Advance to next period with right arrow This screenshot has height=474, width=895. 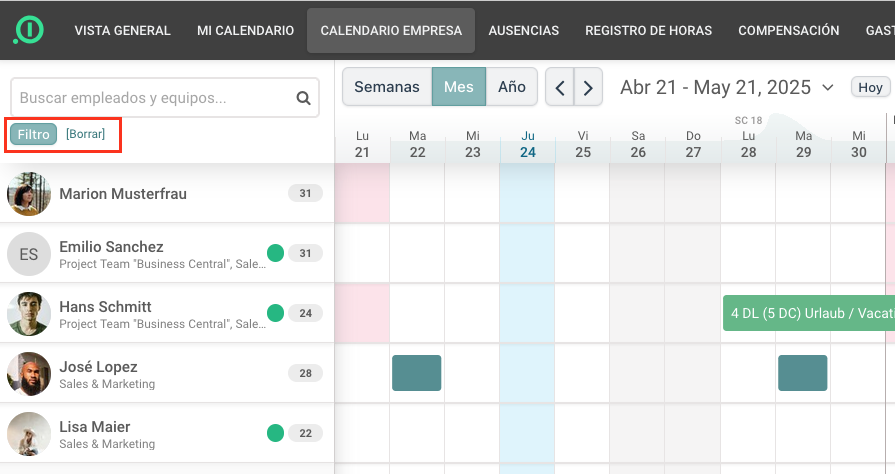click(588, 87)
